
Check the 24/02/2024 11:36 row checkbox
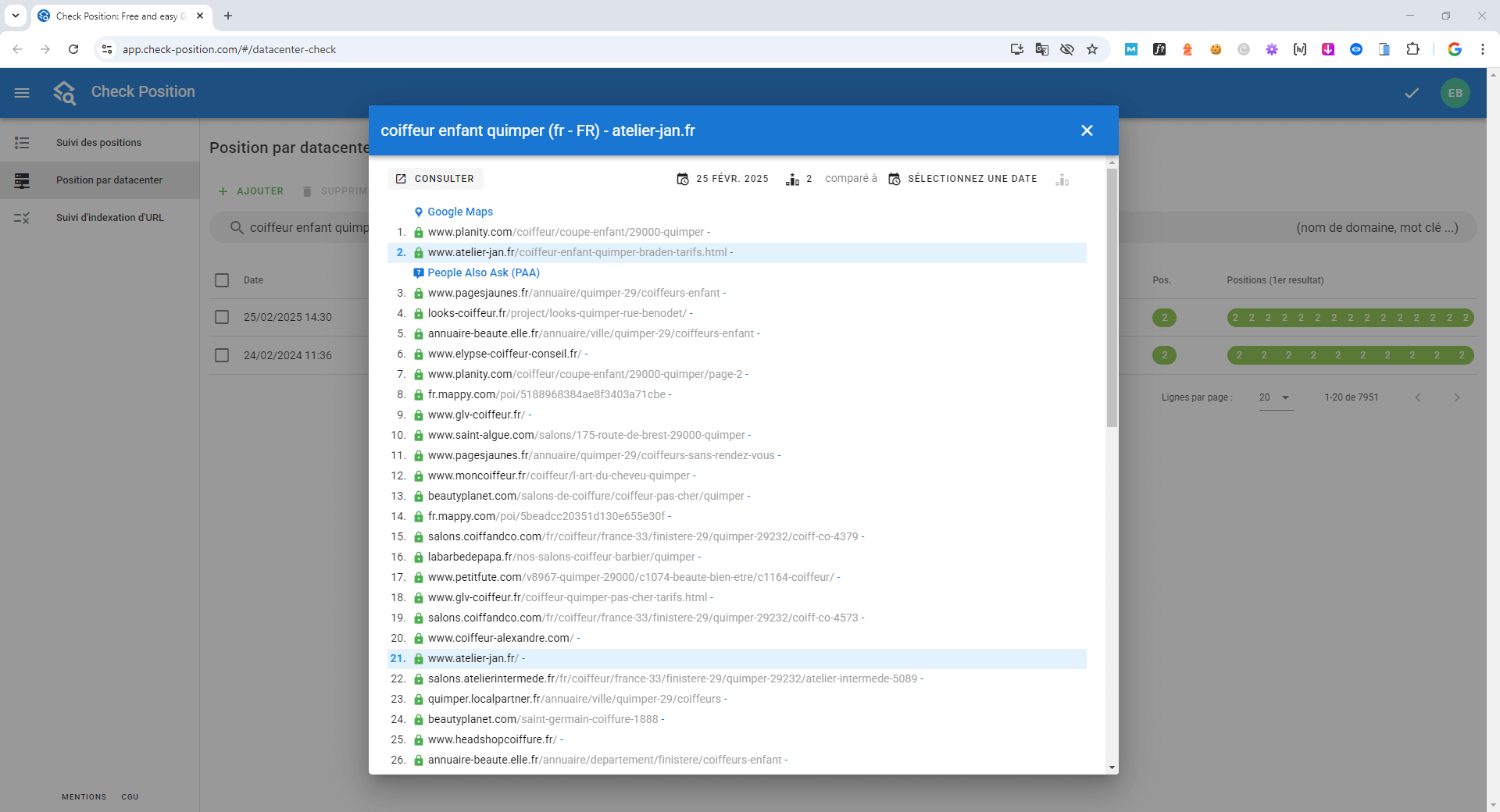[222, 355]
